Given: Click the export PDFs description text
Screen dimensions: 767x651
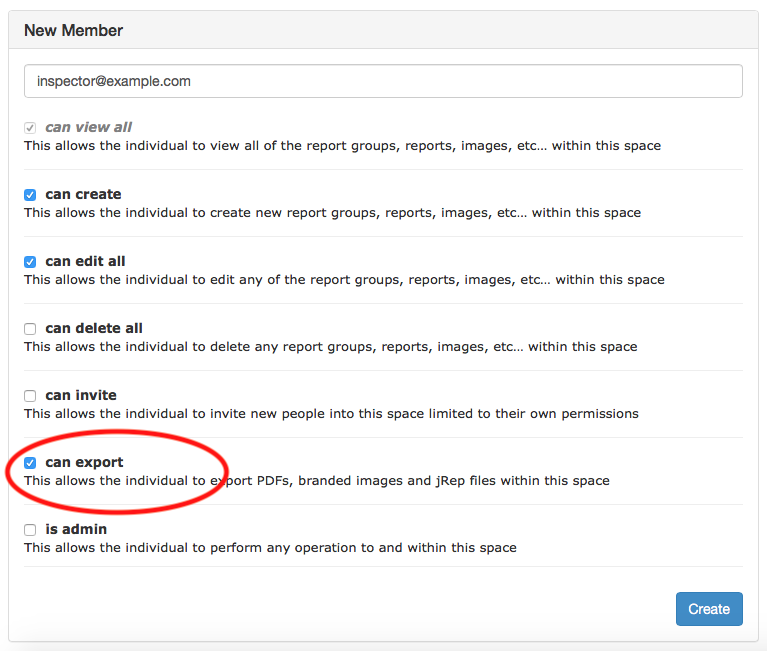Looking at the screenshot, I should 316,481.
